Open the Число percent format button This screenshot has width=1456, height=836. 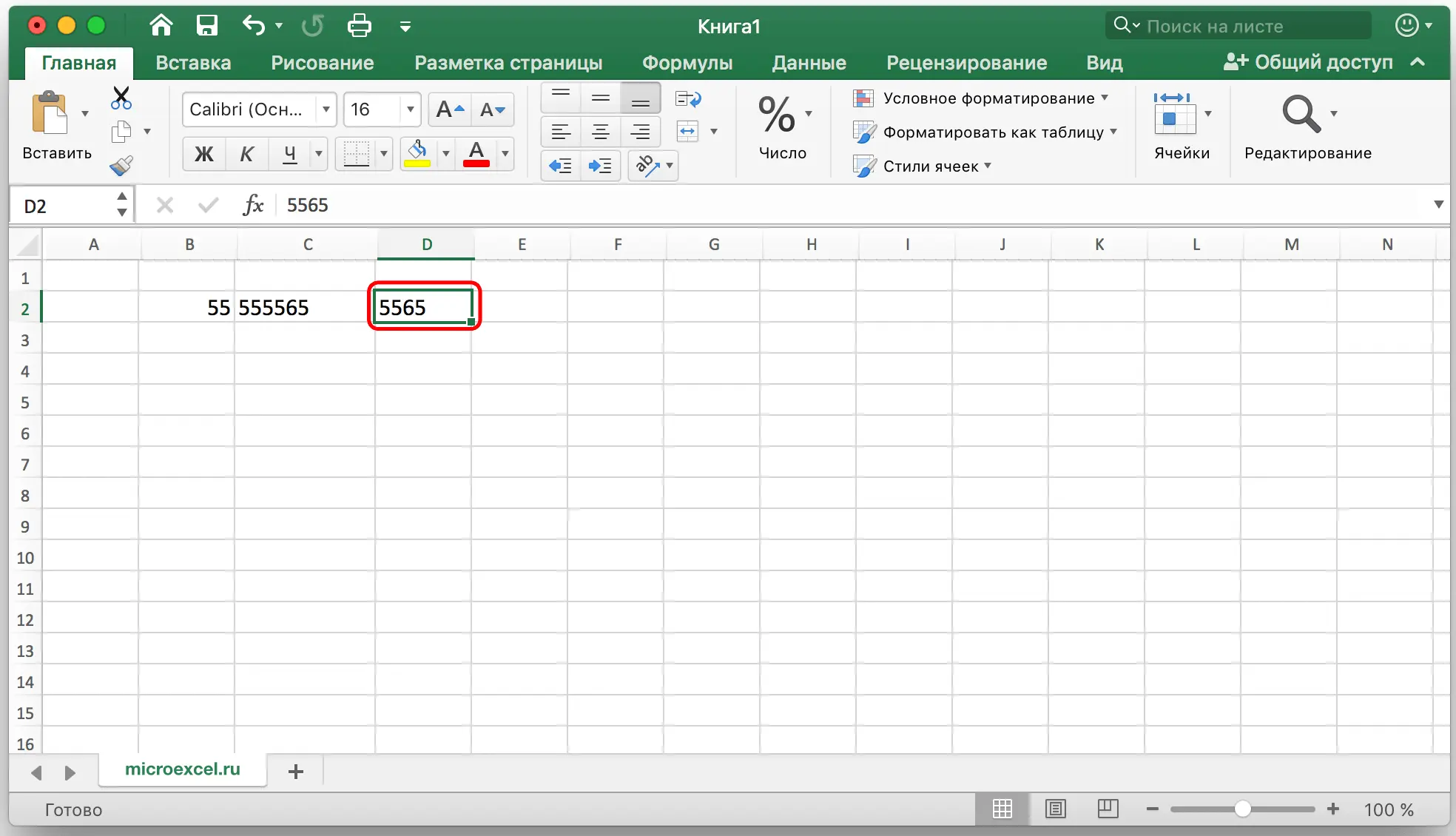tap(777, 115)
